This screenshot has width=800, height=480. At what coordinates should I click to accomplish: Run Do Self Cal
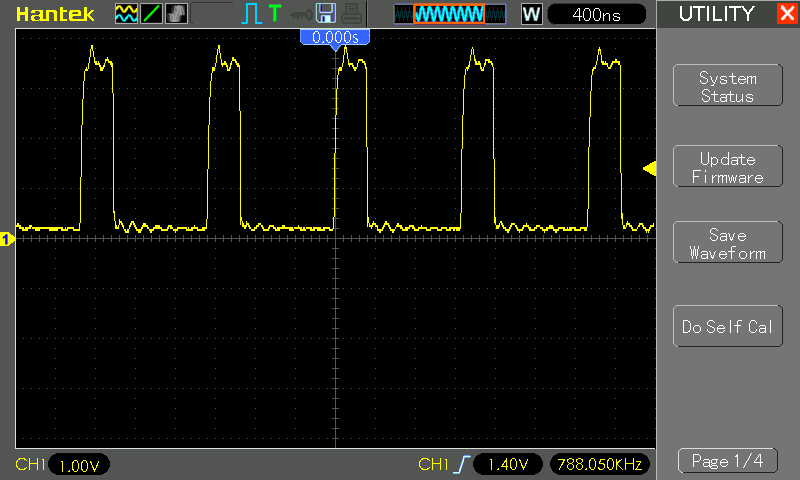pos(727,327)
